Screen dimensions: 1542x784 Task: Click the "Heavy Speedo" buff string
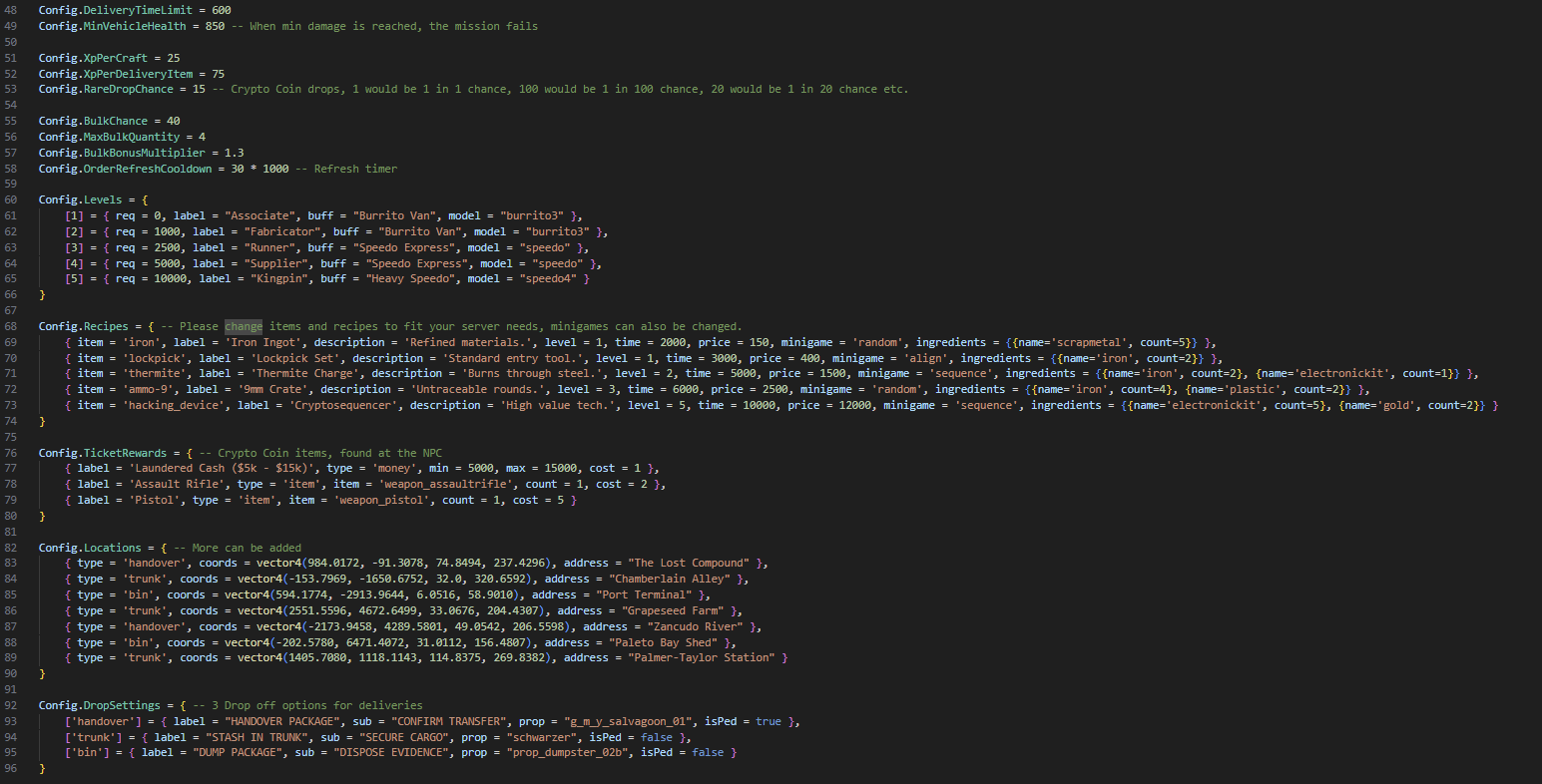[412, 278]
